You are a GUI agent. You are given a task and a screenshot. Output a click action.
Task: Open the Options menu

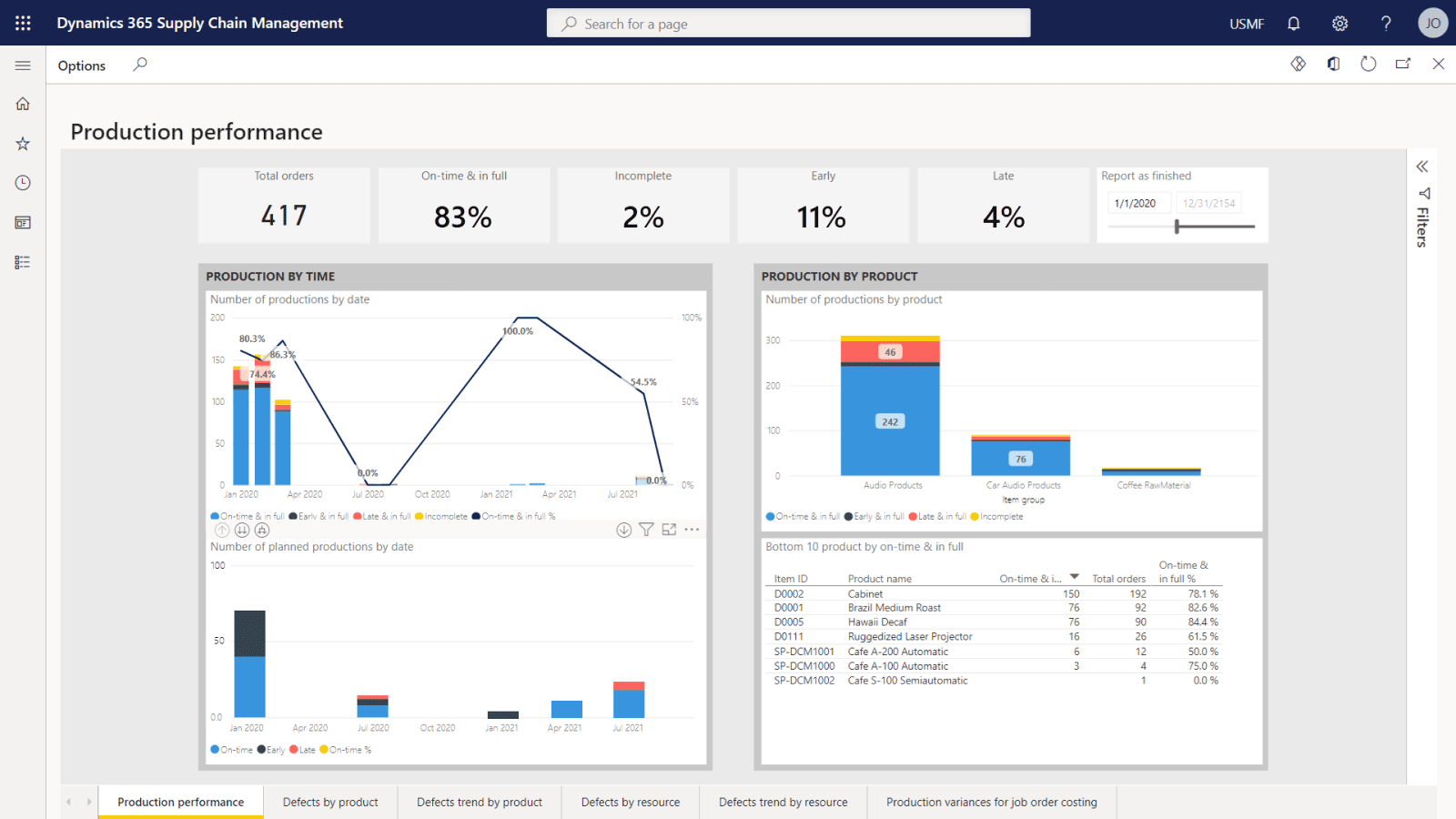pos(81,65)
